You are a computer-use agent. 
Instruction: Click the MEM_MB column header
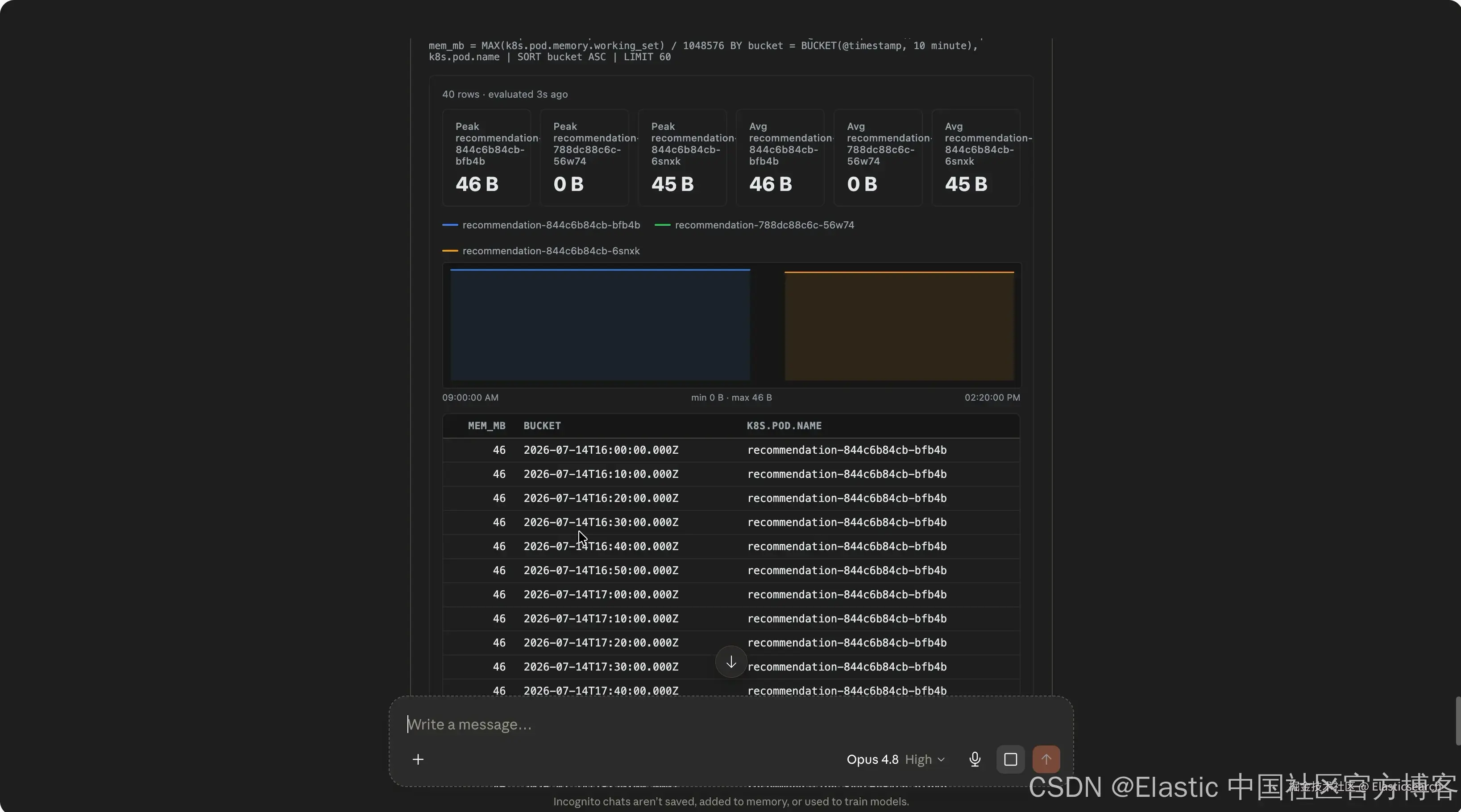click(486, 426)
